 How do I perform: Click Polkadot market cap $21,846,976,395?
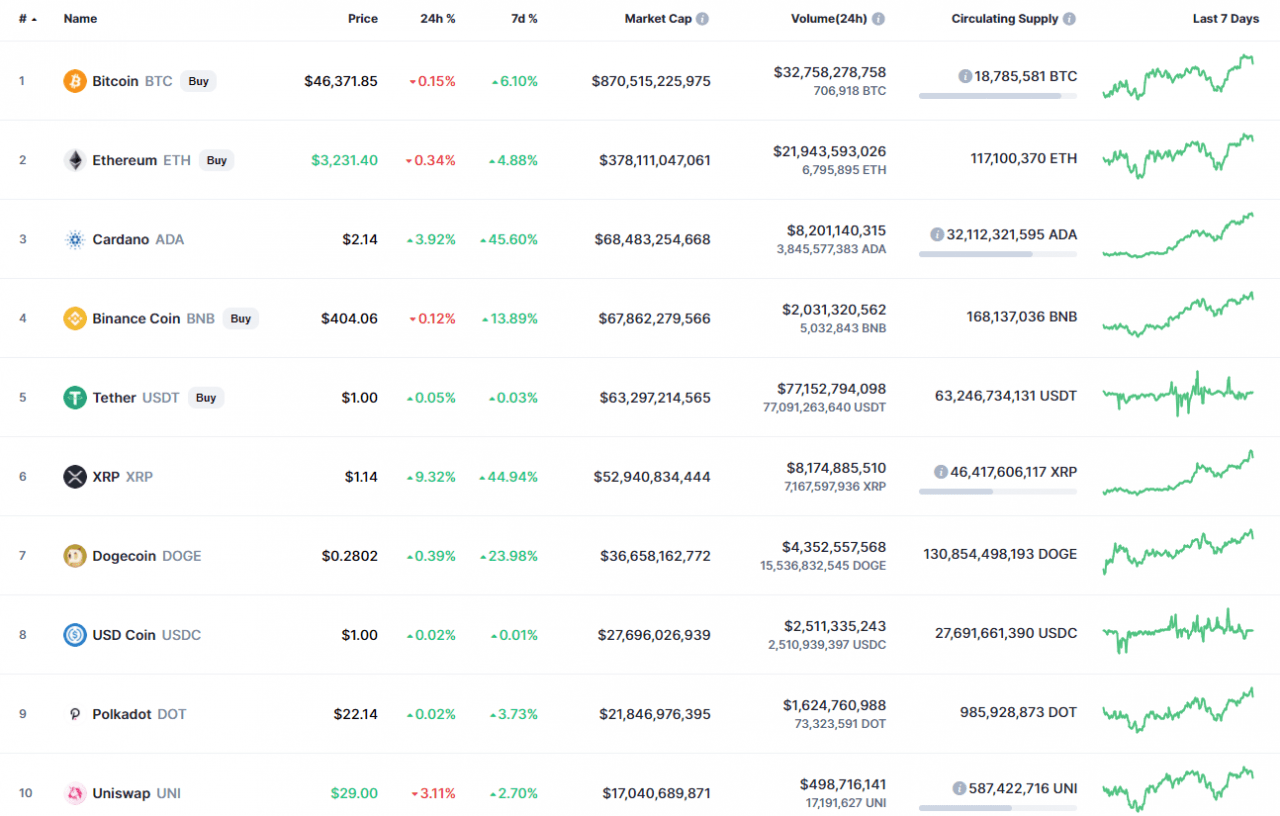(654, 714)
